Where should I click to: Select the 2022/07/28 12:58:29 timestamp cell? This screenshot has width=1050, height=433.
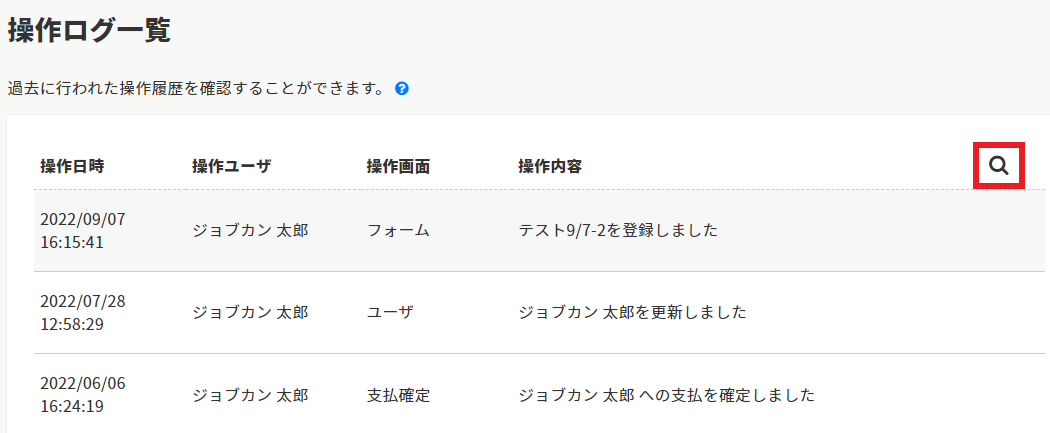coord(83,312)
